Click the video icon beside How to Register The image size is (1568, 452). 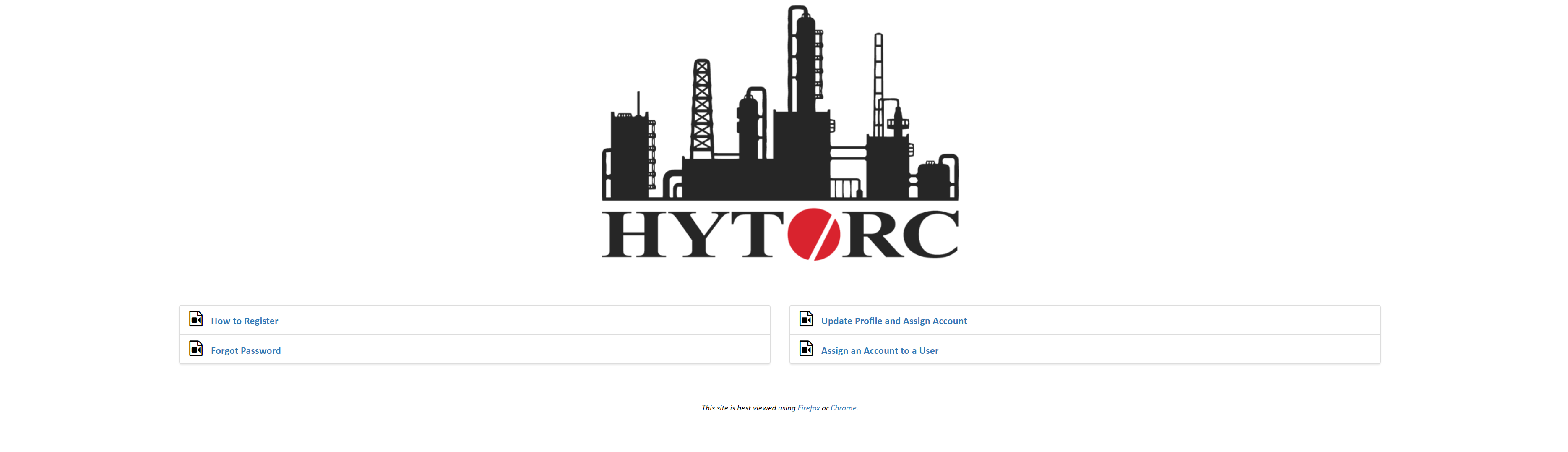[196, 319]
